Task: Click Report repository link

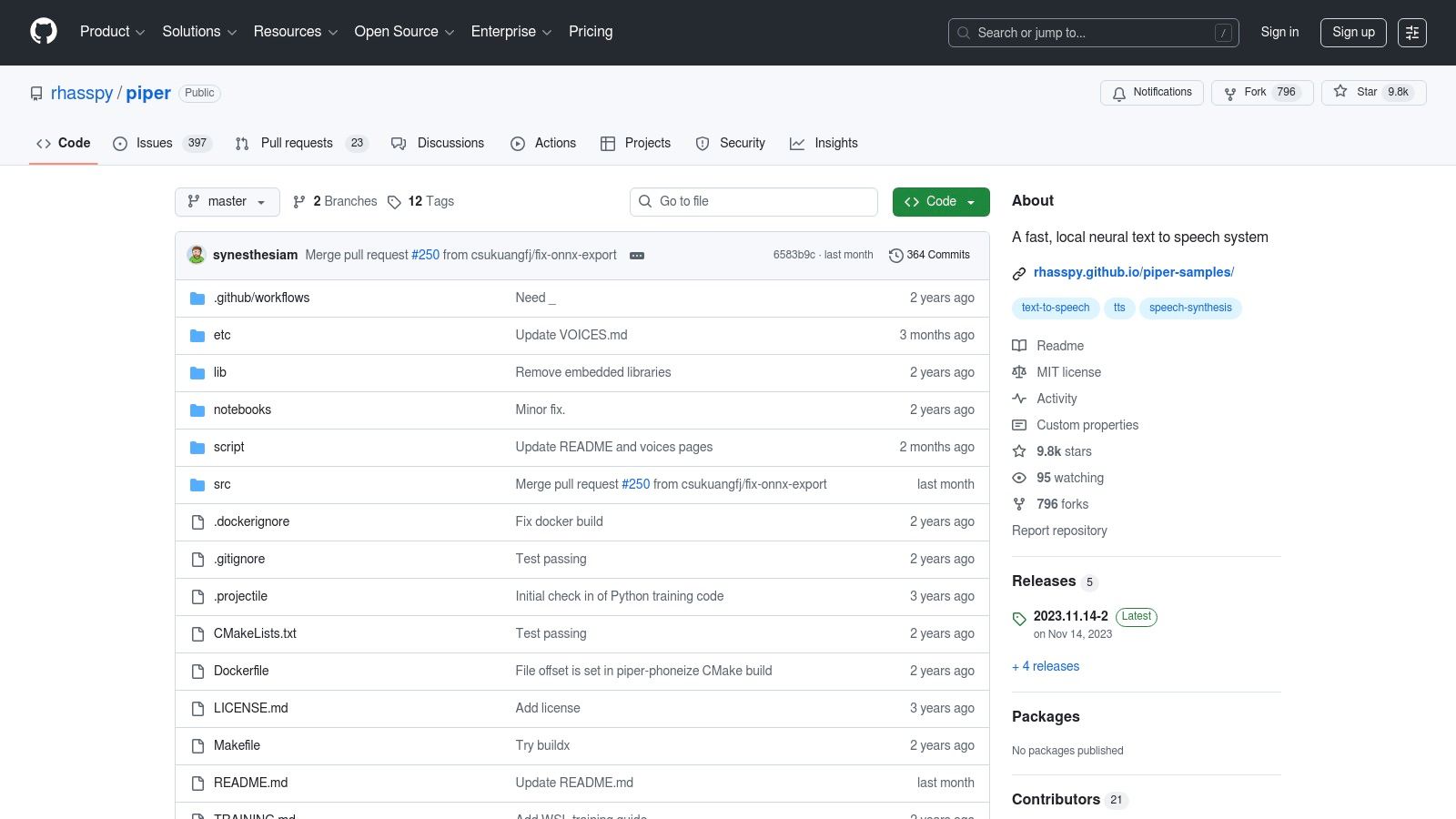Action: (1059, 531)
